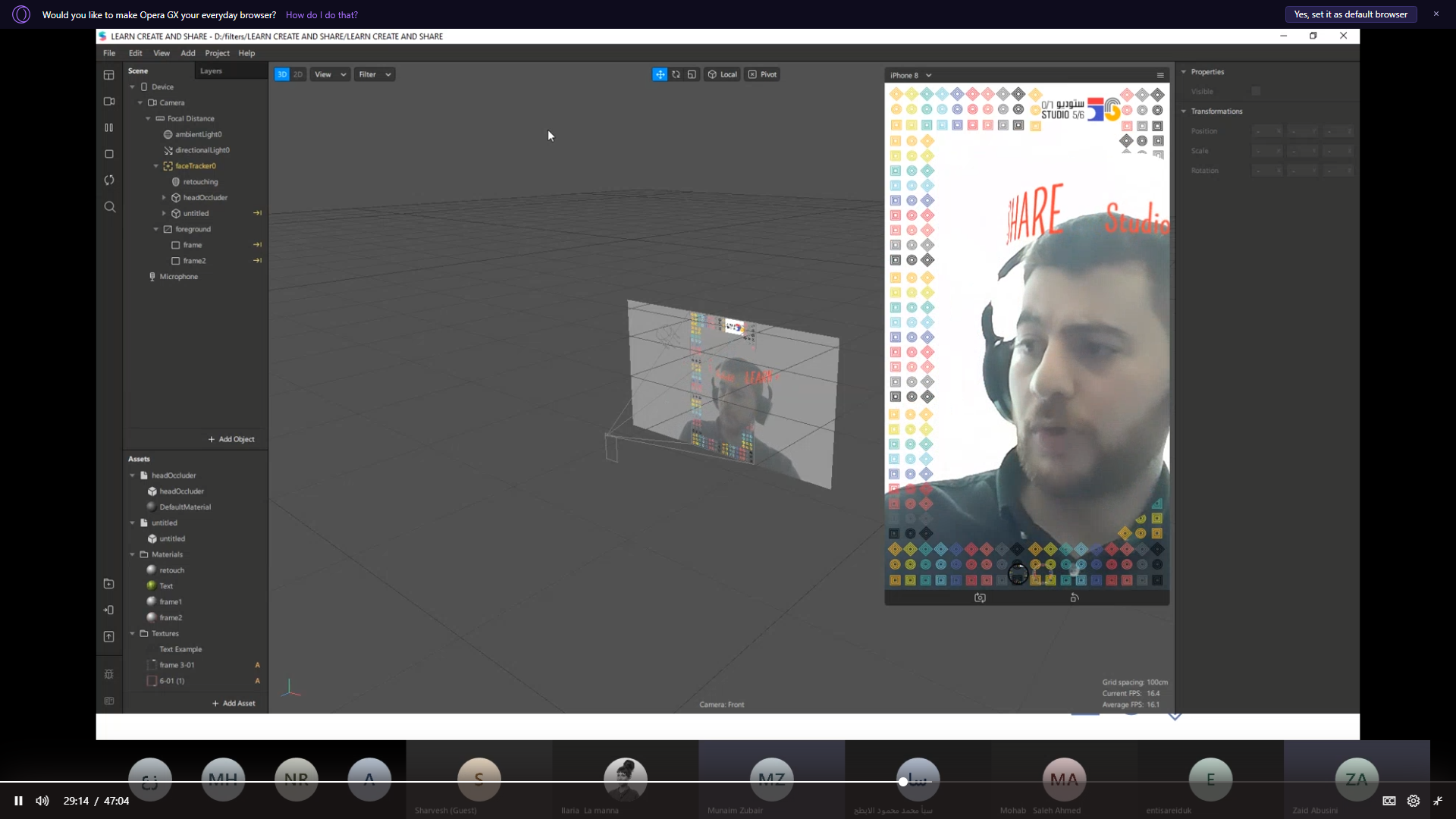Screen dimensions: 1456x819
Task: Click the sidebar stop square icon
Action: (109, 154)
